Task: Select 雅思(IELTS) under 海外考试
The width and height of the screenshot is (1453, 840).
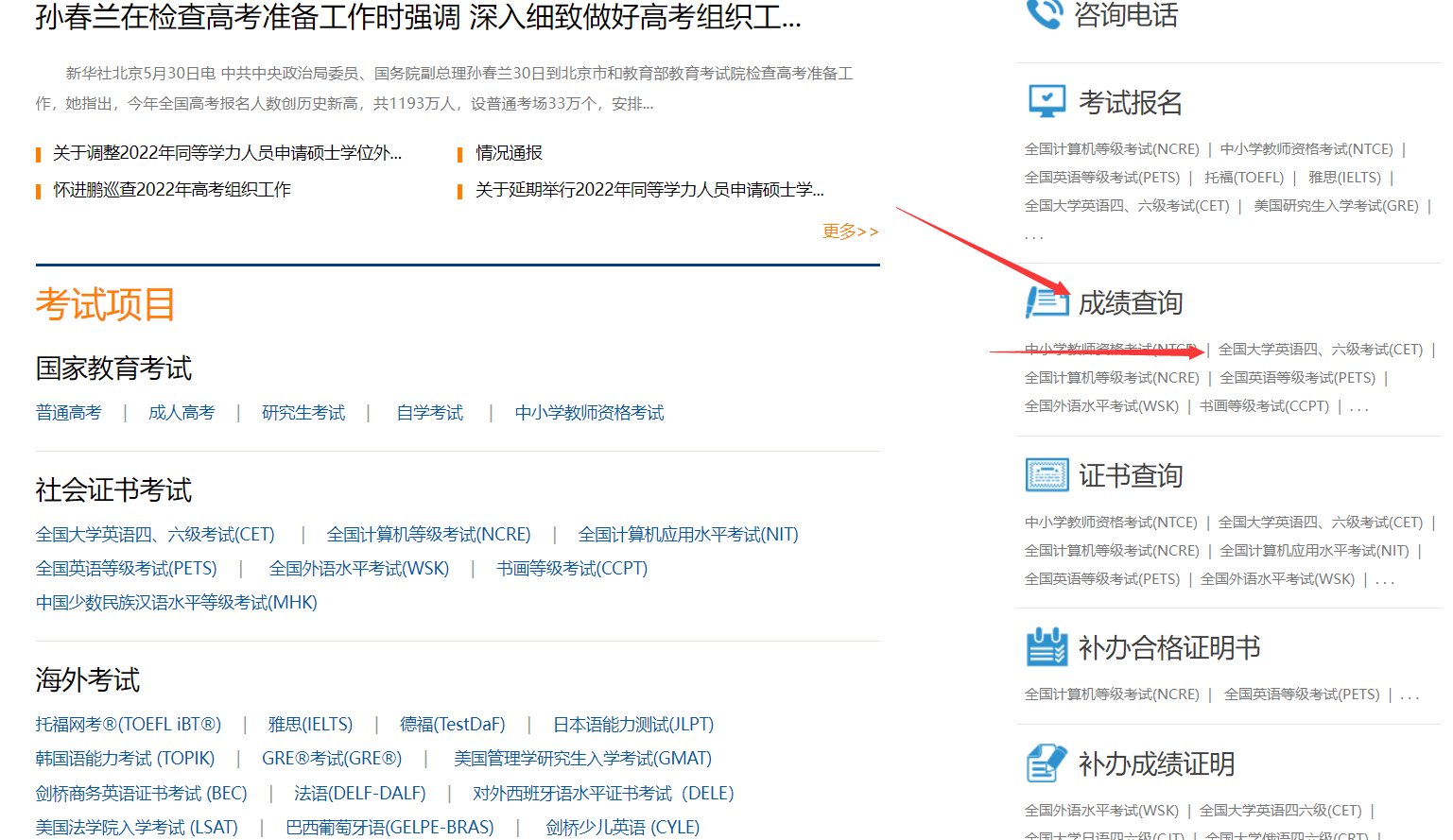Action: (311, 724)
